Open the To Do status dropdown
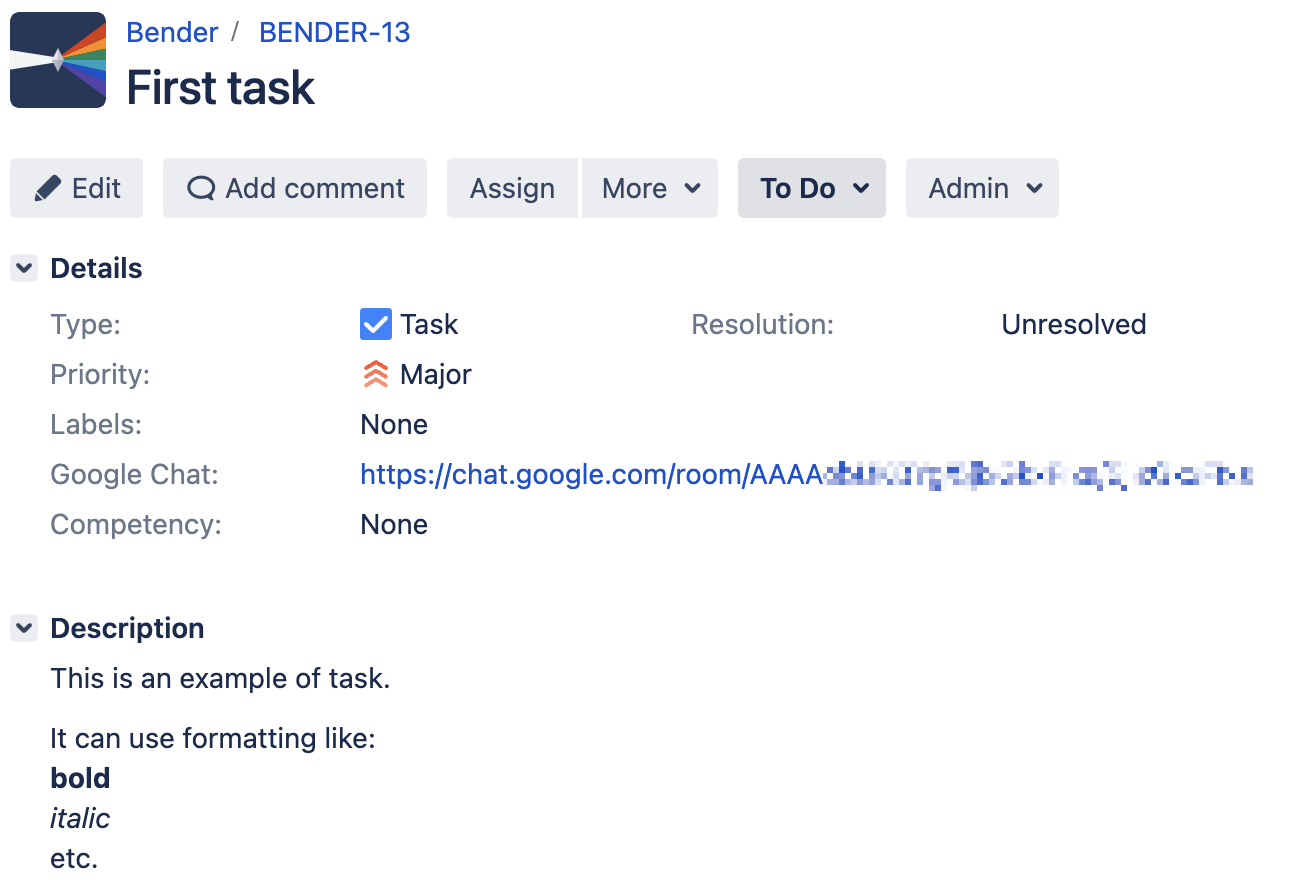Screen dimensions: 1298x896 click(x=811, y=188)
